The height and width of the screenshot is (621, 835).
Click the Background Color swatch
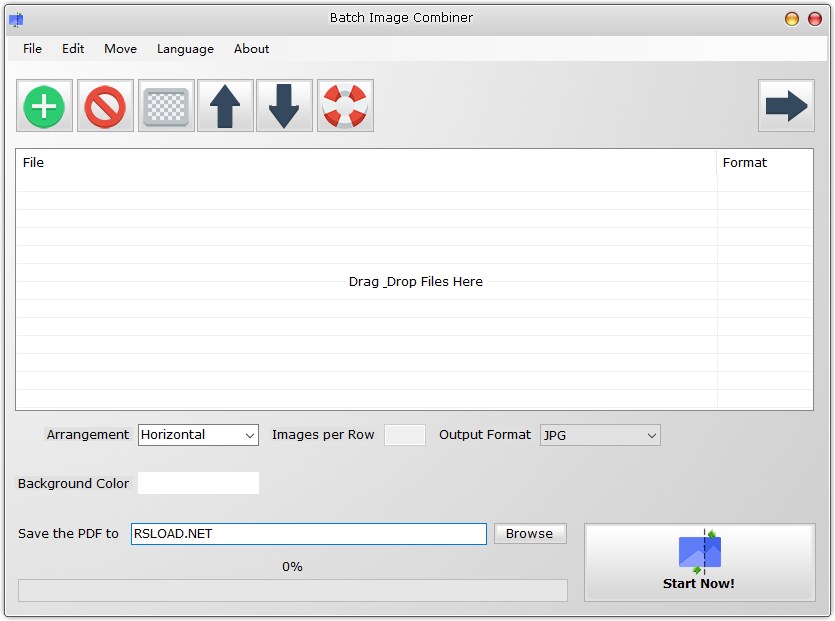(197, 482)
